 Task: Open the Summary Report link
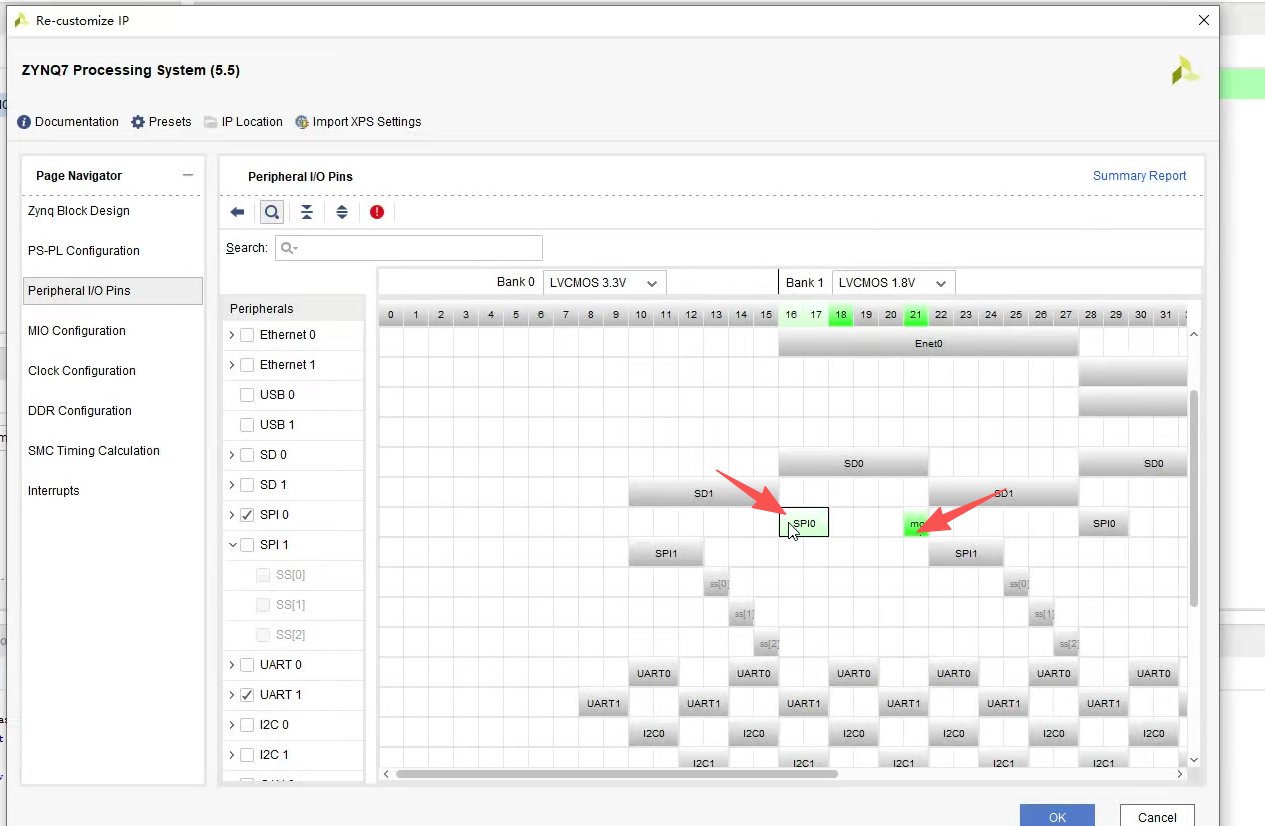(1139, 176)
